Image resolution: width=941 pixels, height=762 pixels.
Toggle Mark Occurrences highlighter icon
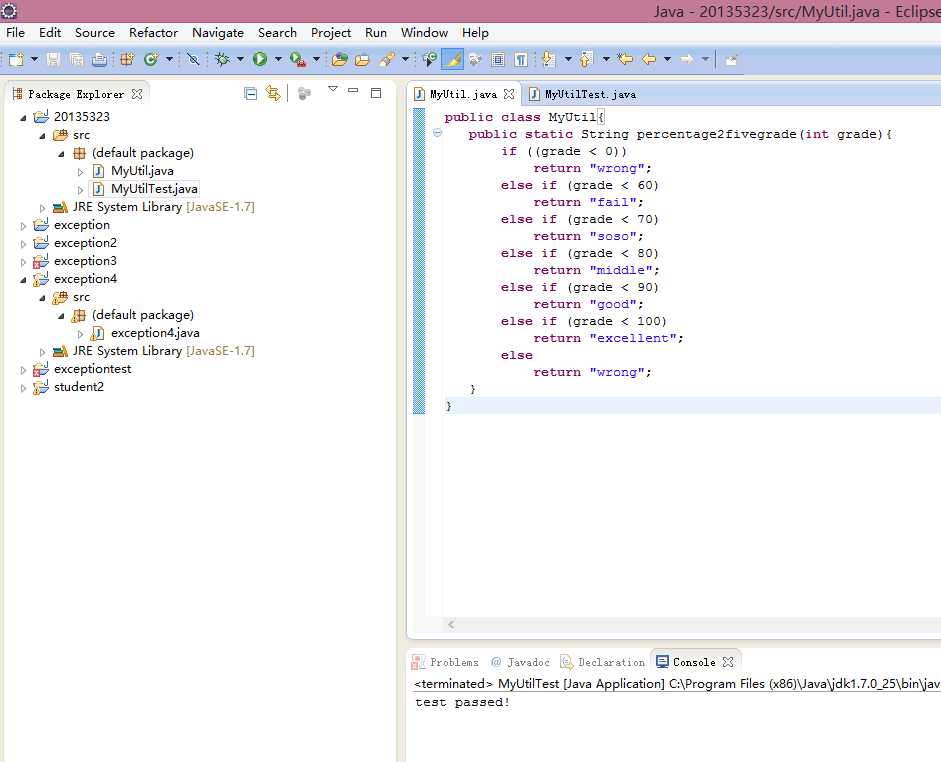pos(452,59)
